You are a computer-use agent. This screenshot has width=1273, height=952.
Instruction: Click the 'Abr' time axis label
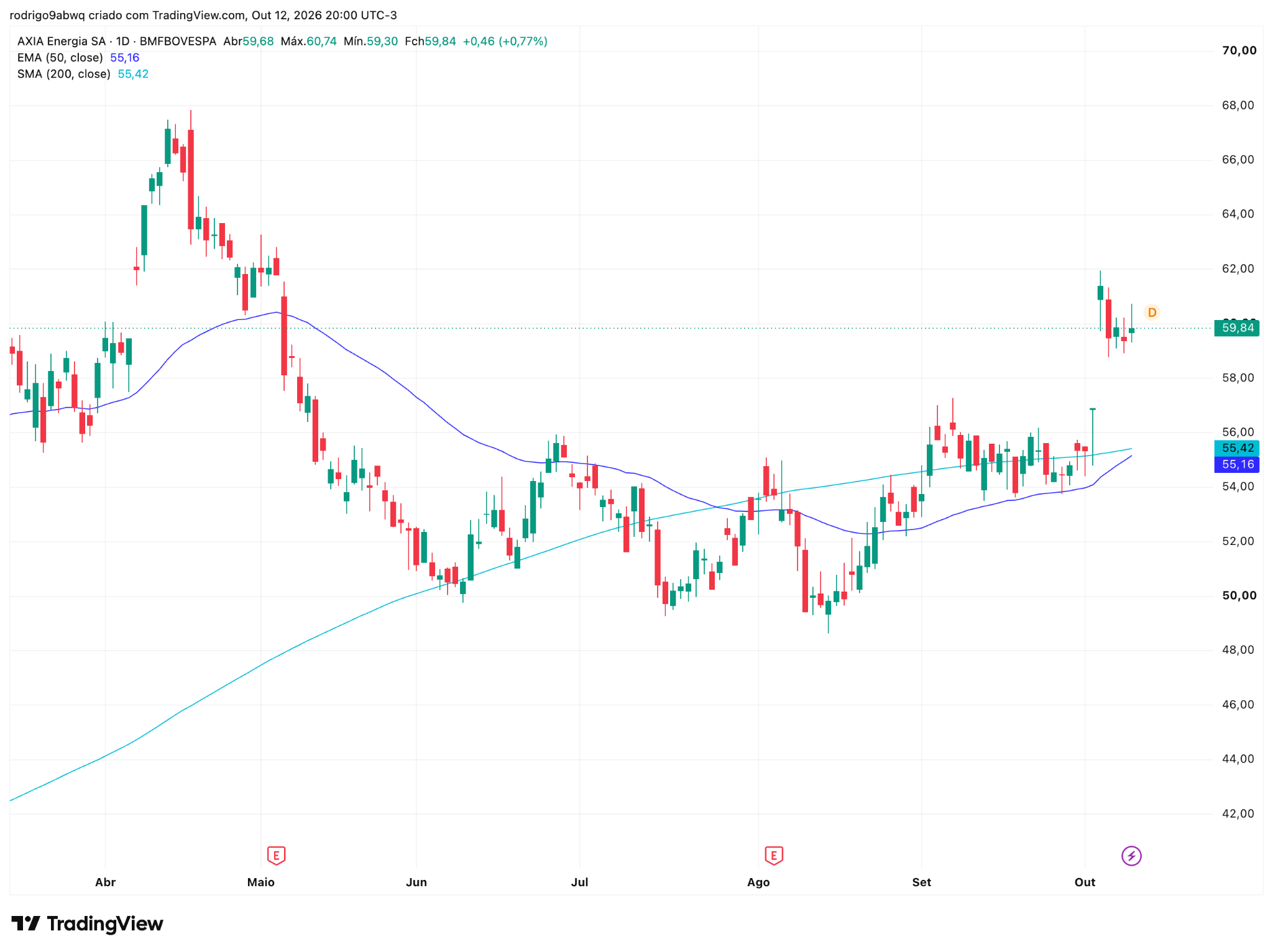105,882
